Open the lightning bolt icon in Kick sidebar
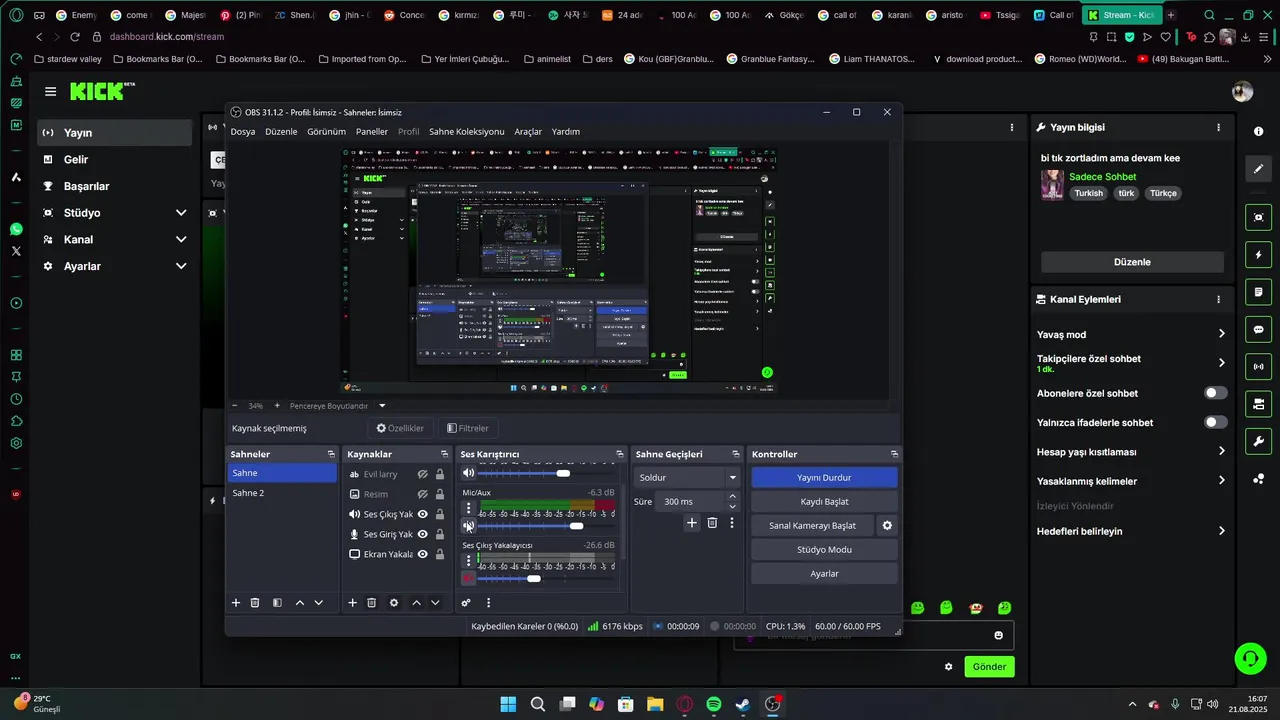 click(x=1258, y=255)
